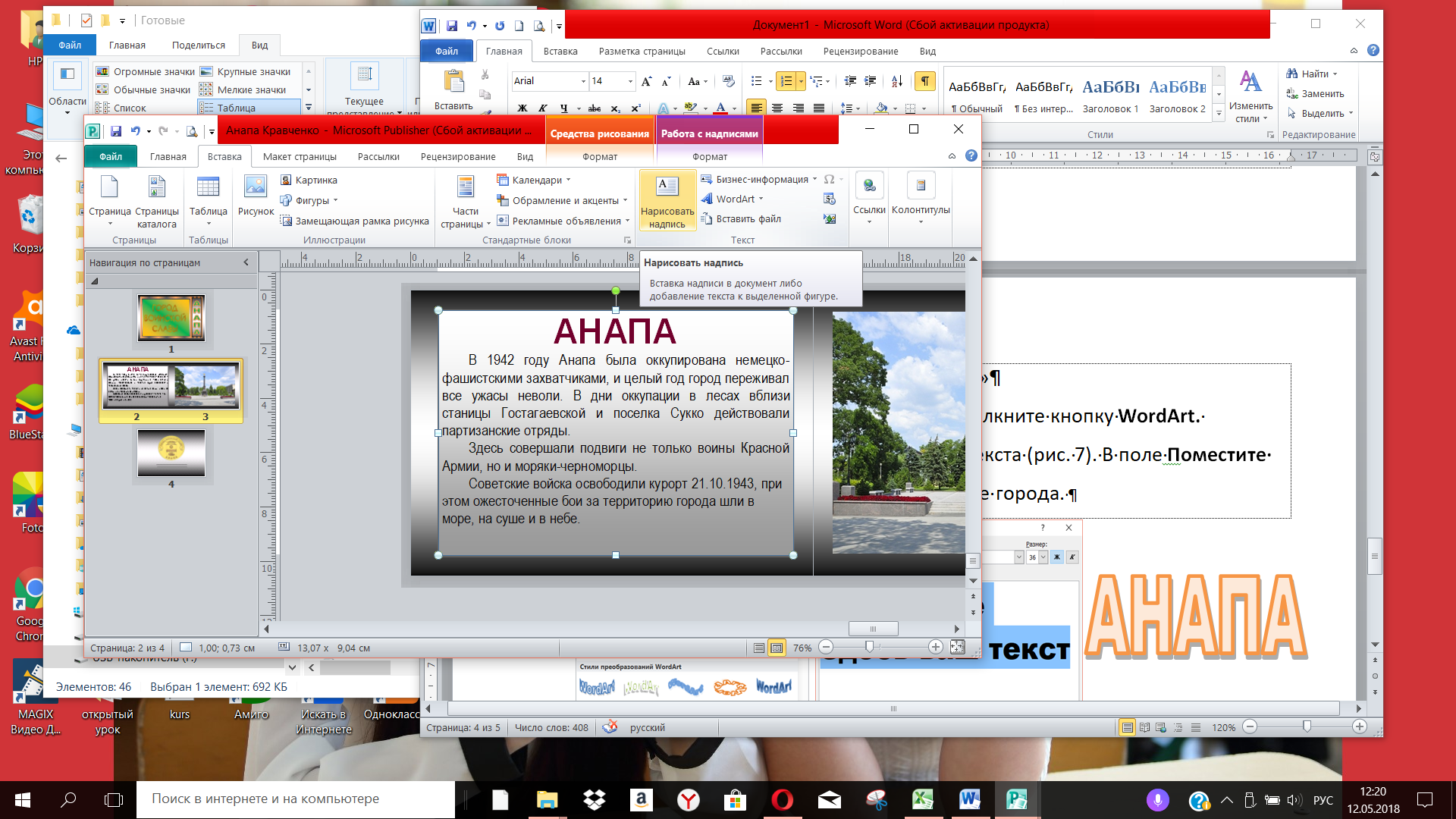
Task: Switch to single-page view in Publisher status bar
Action: 759,648
